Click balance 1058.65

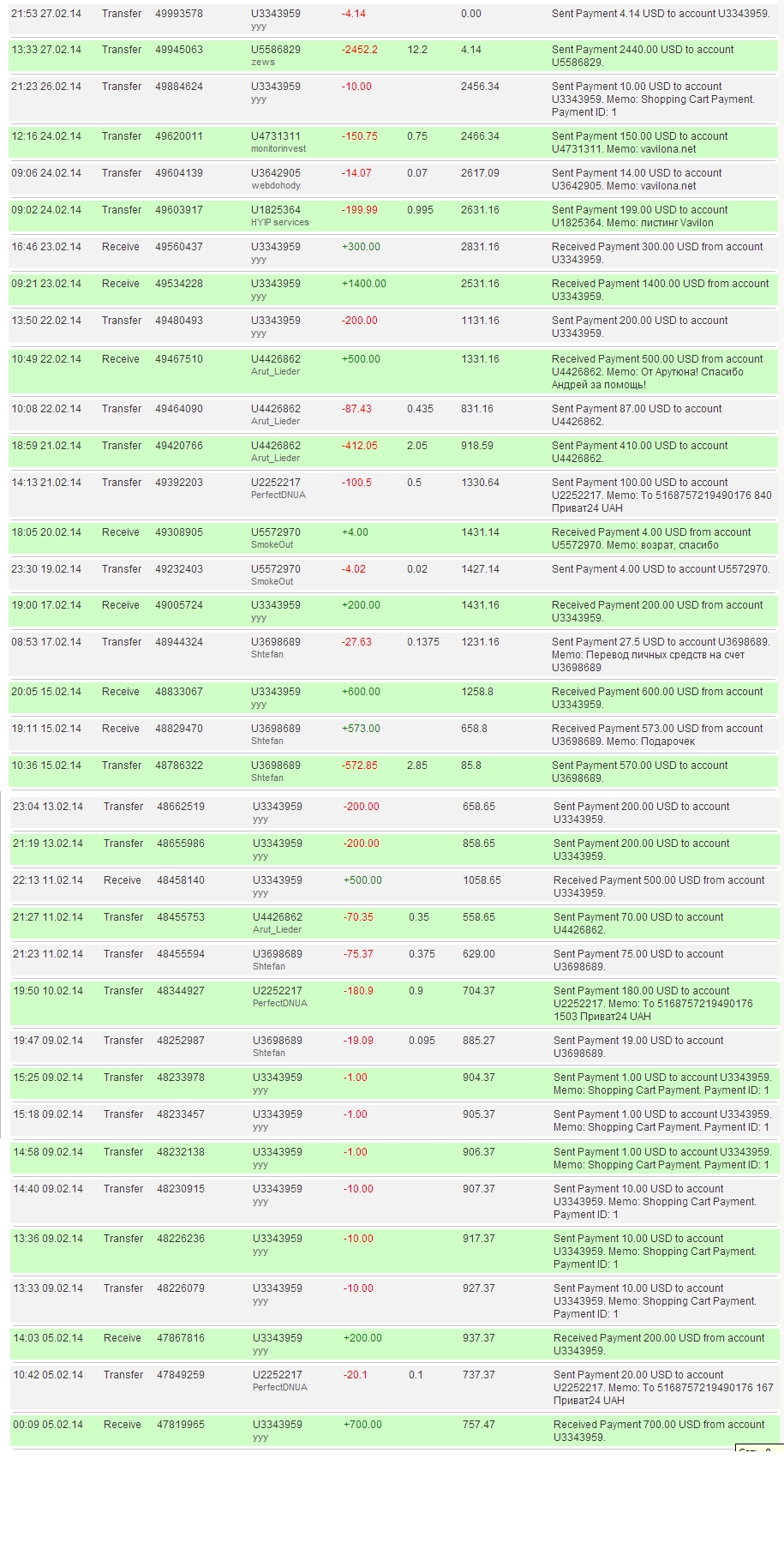coord(482,880)
